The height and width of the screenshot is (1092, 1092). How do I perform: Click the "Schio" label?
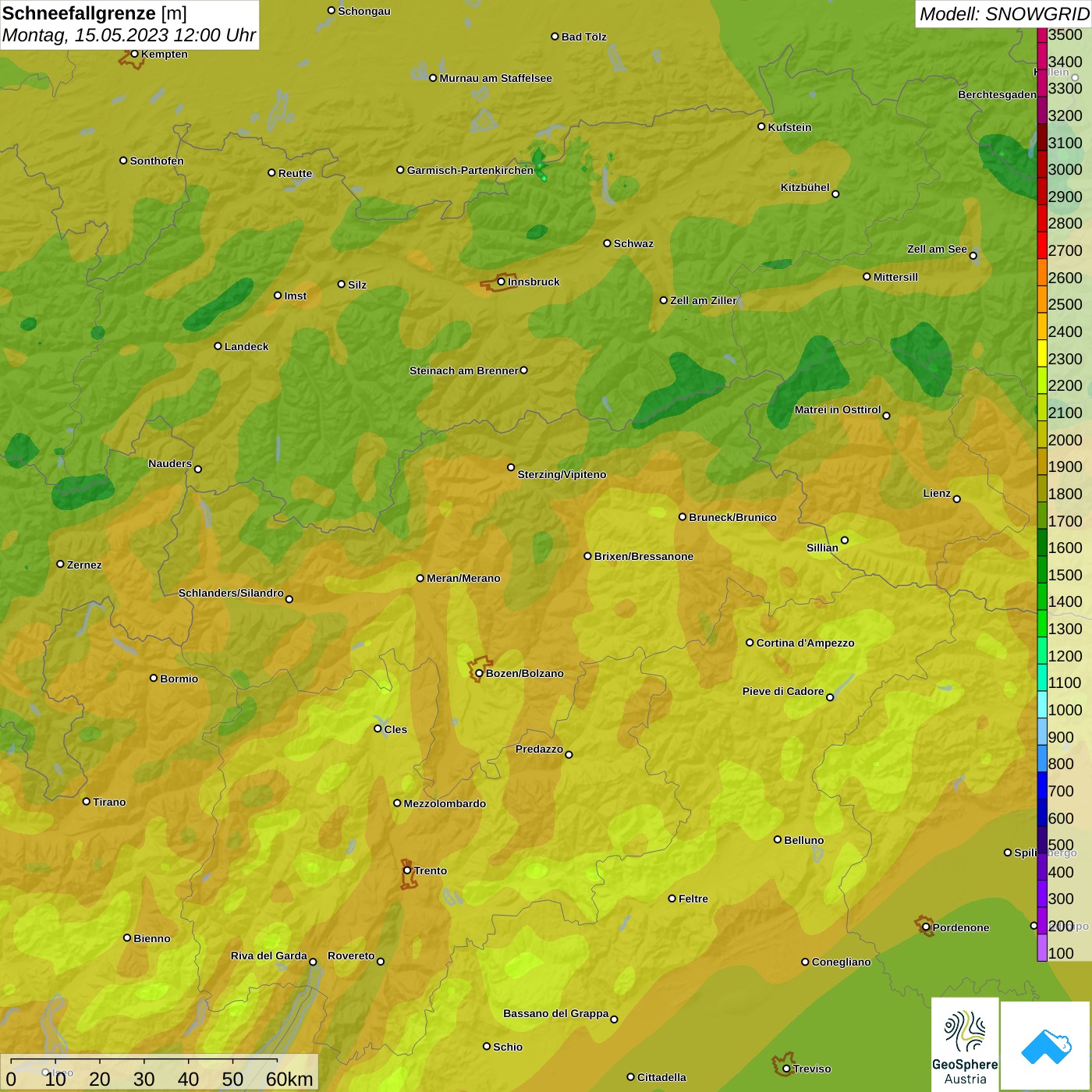click(508, 1047)
